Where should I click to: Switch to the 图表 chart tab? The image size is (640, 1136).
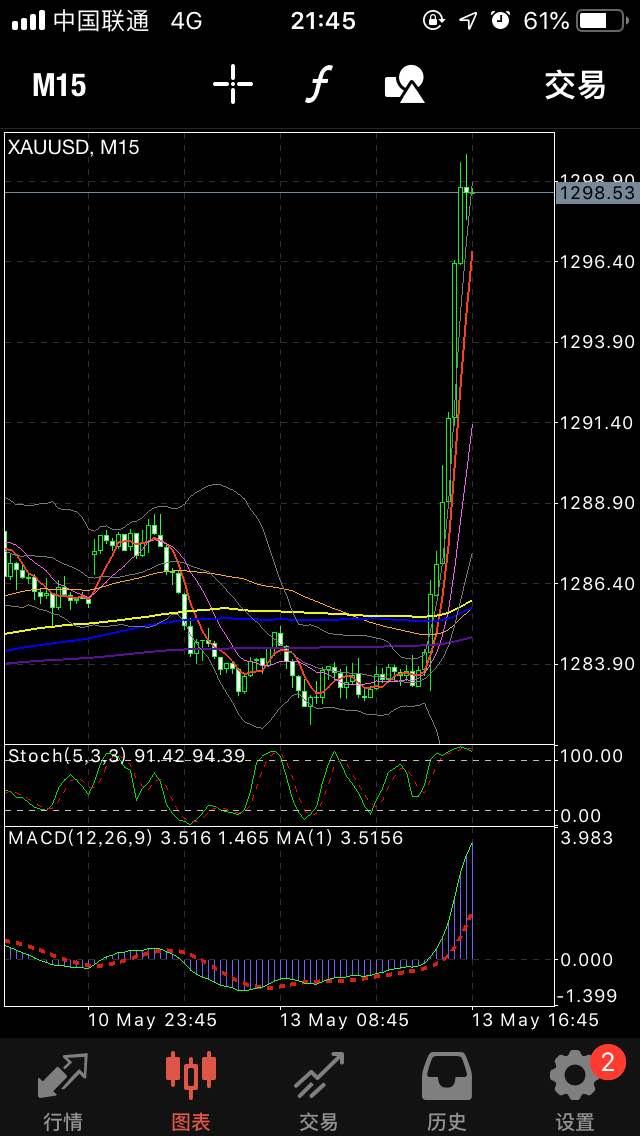191,1090
